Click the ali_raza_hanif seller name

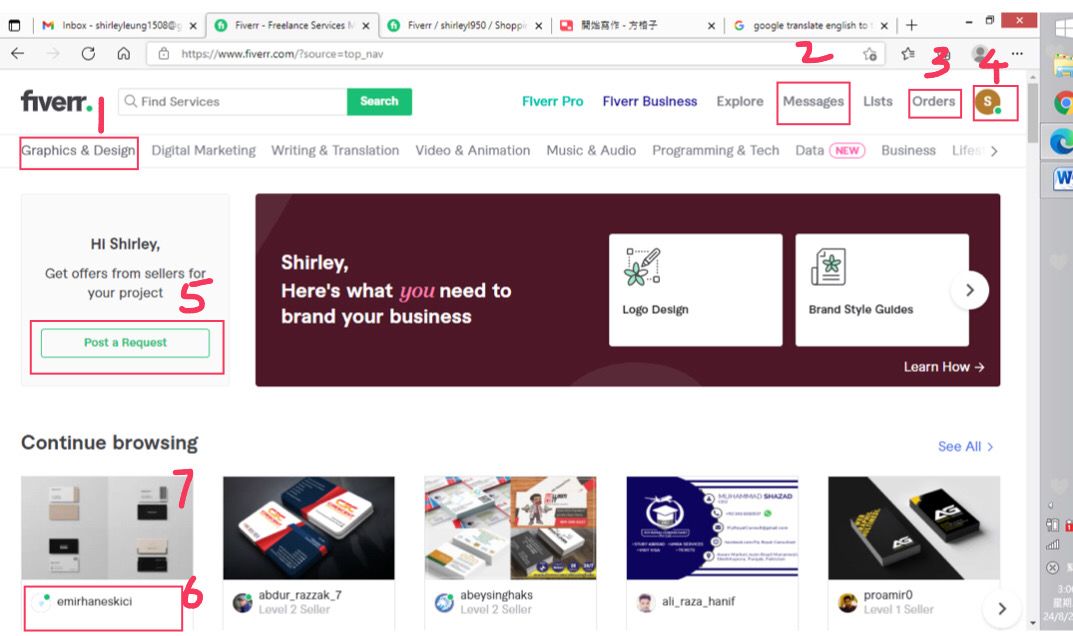698,601
